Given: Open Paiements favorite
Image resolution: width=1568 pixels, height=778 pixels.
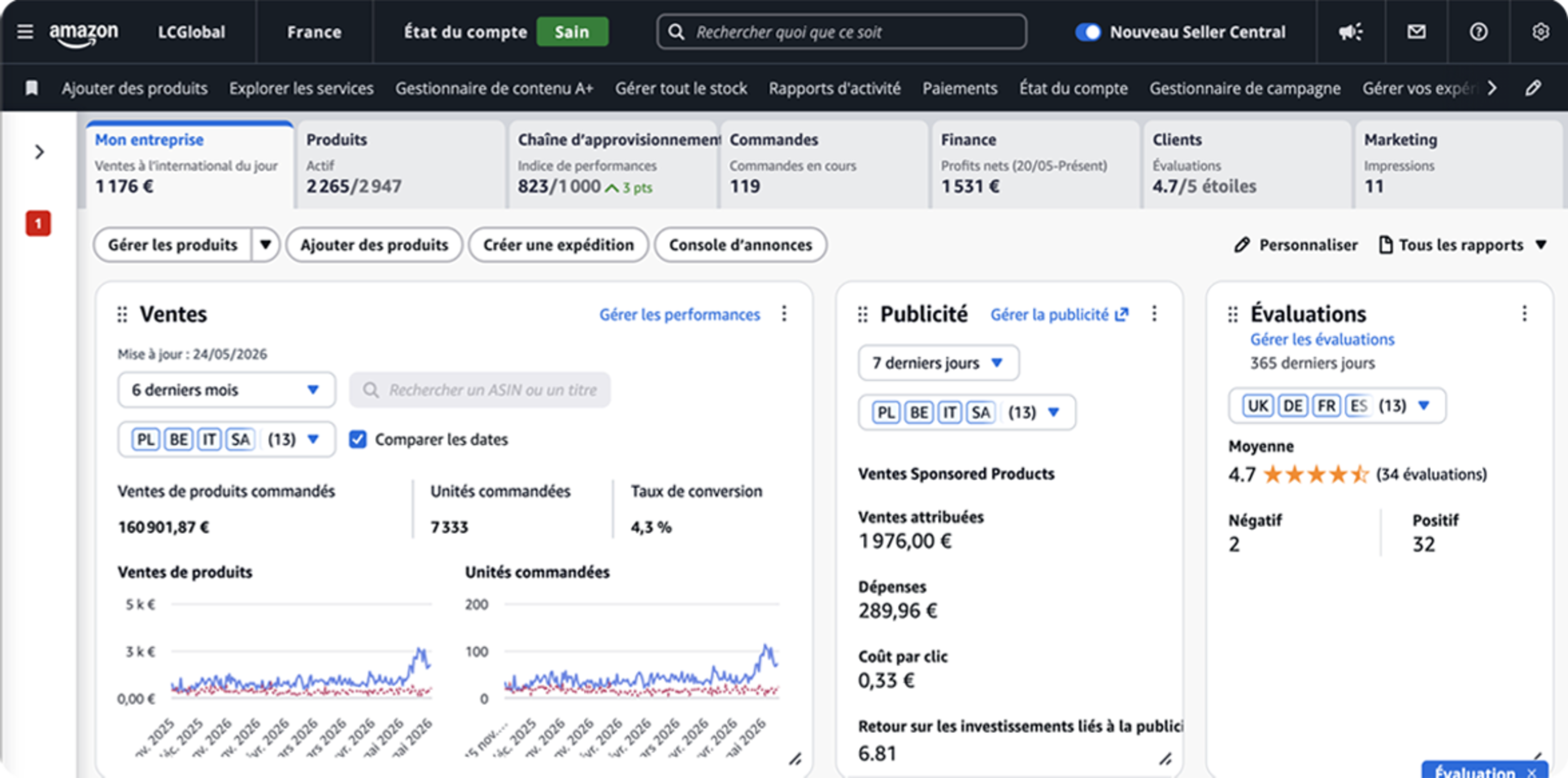Looking at the screenshot, I should tap(959, 88).
